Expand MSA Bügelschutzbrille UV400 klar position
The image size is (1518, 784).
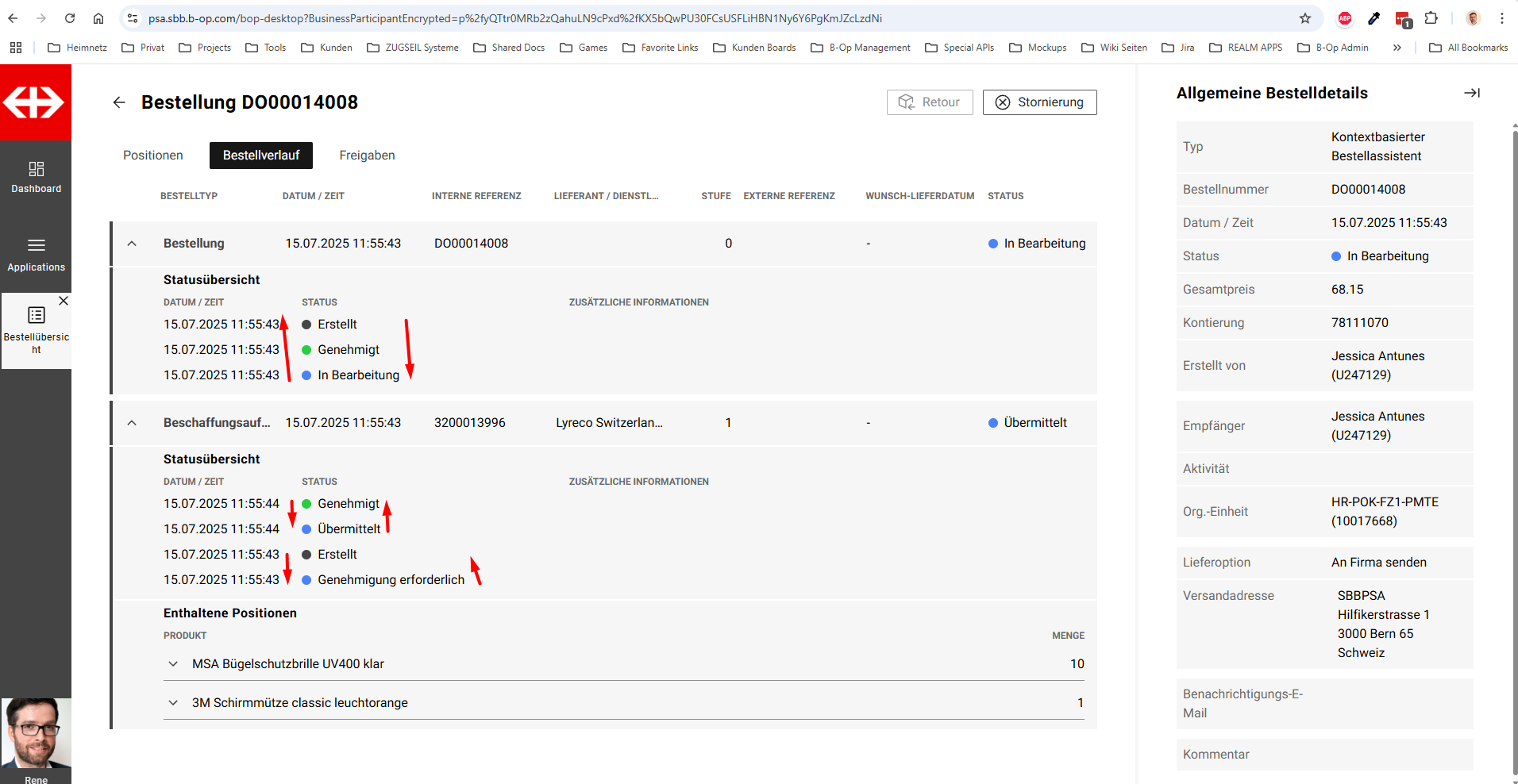click(x=173, y=664)
